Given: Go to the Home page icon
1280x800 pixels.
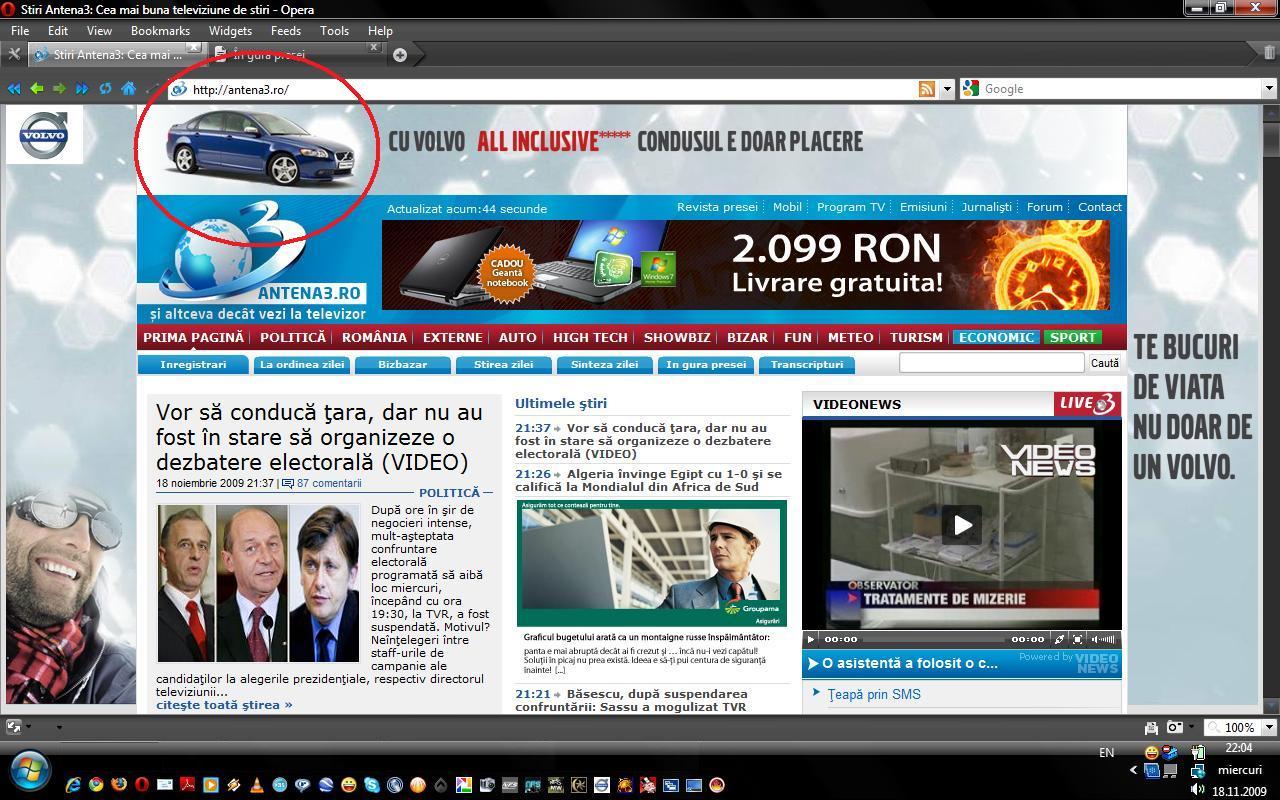Looking at the screenshot, I should pos(128,89).
